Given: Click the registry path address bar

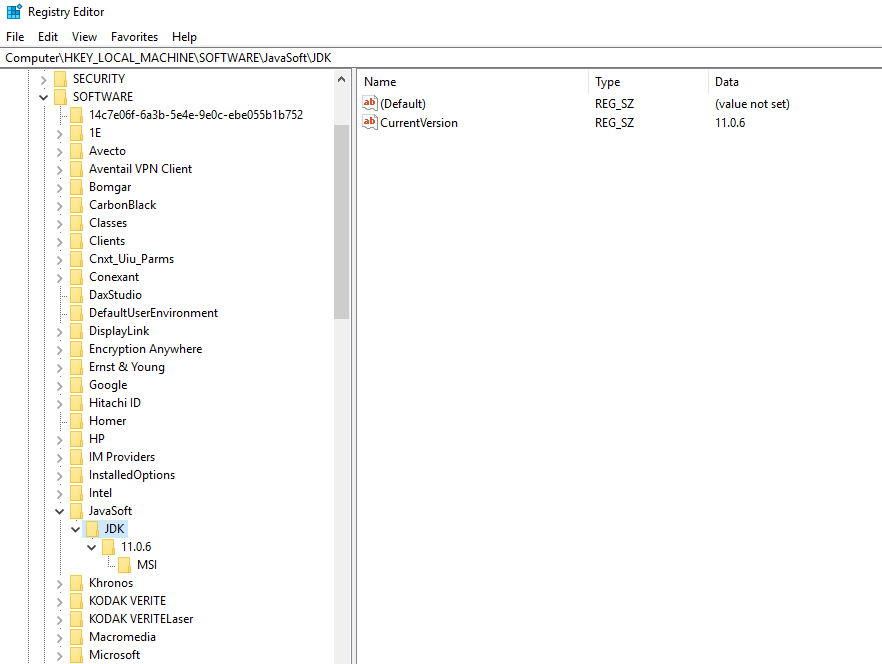Looking at the screenshot, I should [x=441, y=58].
